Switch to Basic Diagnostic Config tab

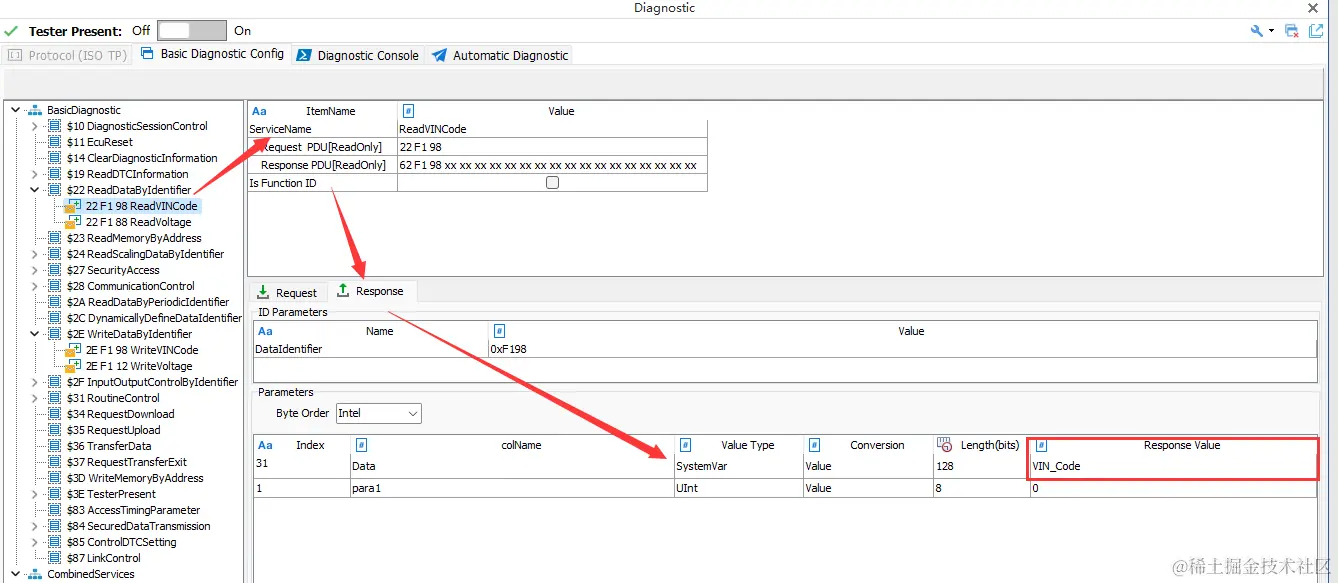pyautogui.click(x=213, y=54)
